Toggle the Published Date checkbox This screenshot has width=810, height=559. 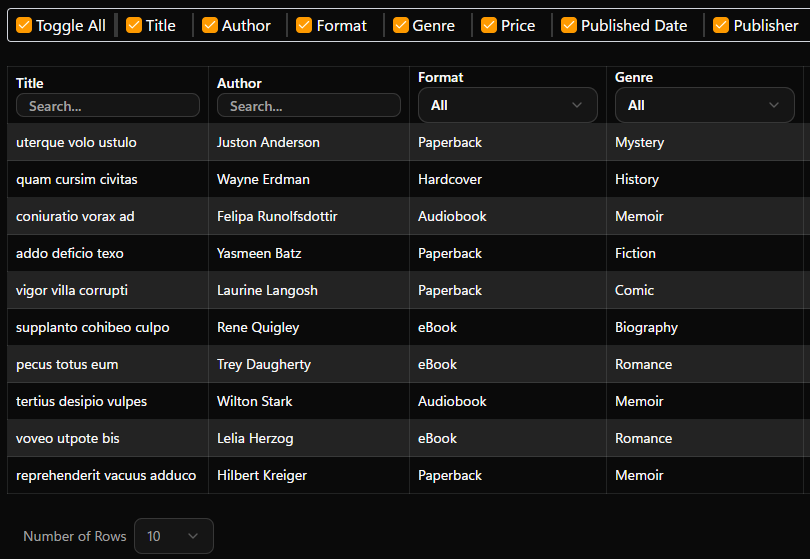[x=569, y=26]
